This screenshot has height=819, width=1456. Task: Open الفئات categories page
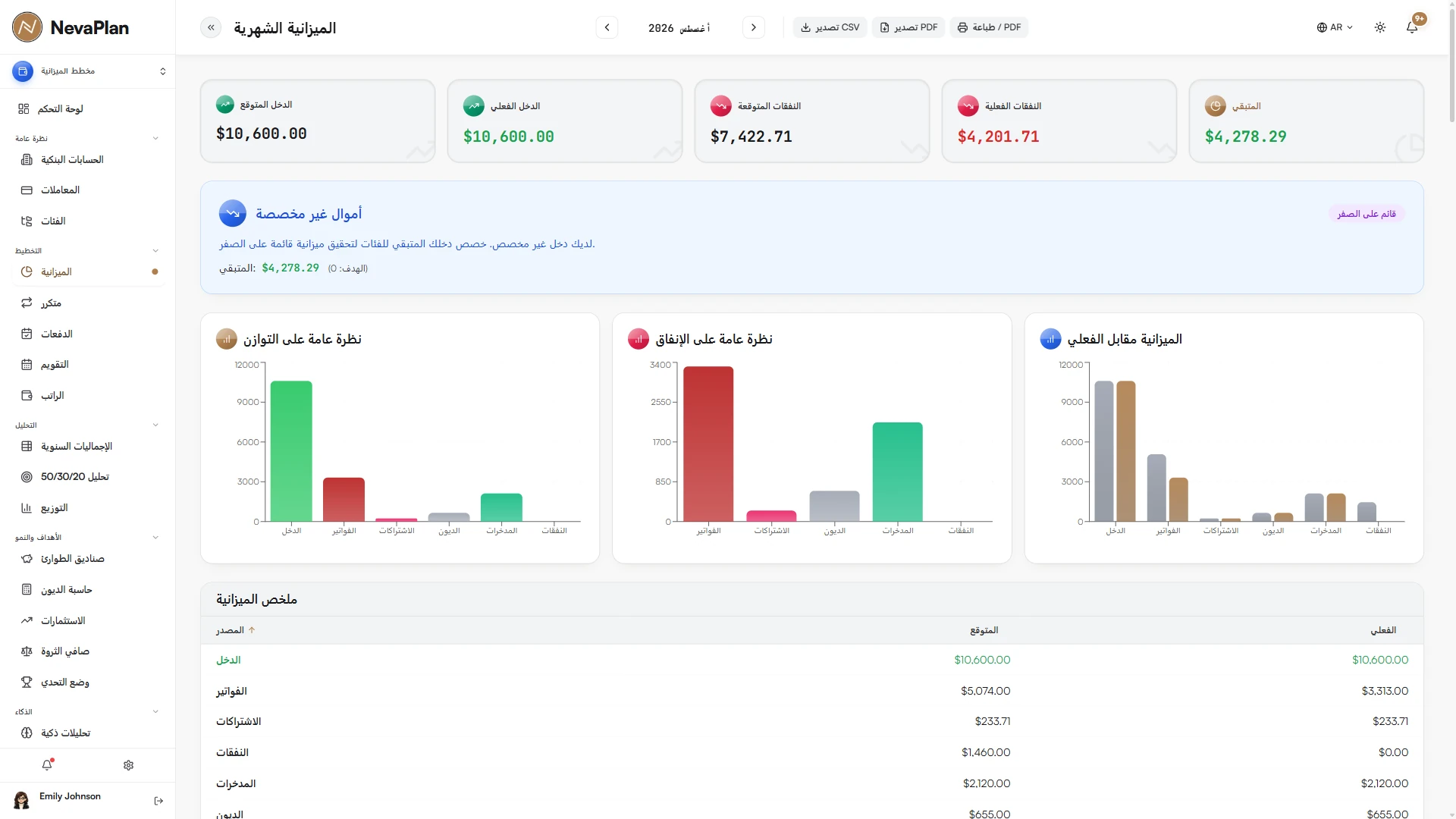coord(88,221)
